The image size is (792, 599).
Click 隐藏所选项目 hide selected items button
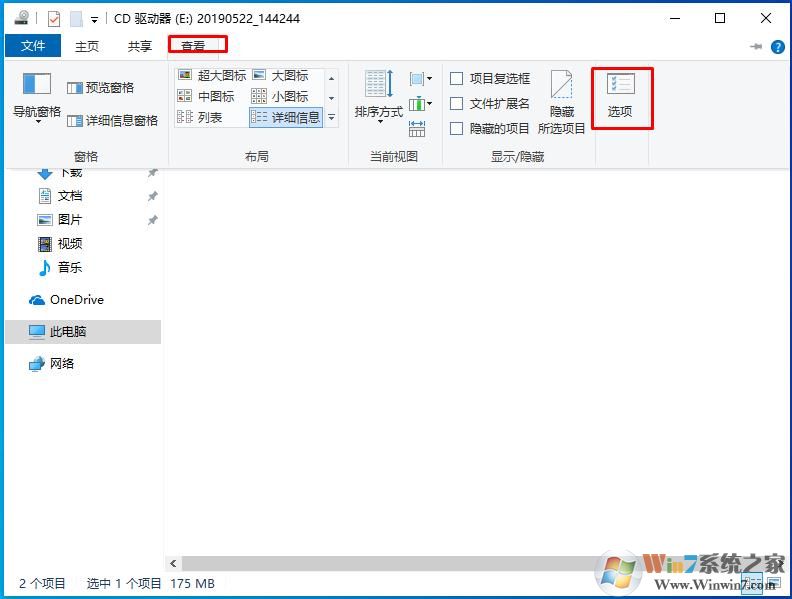coord(561,103)
